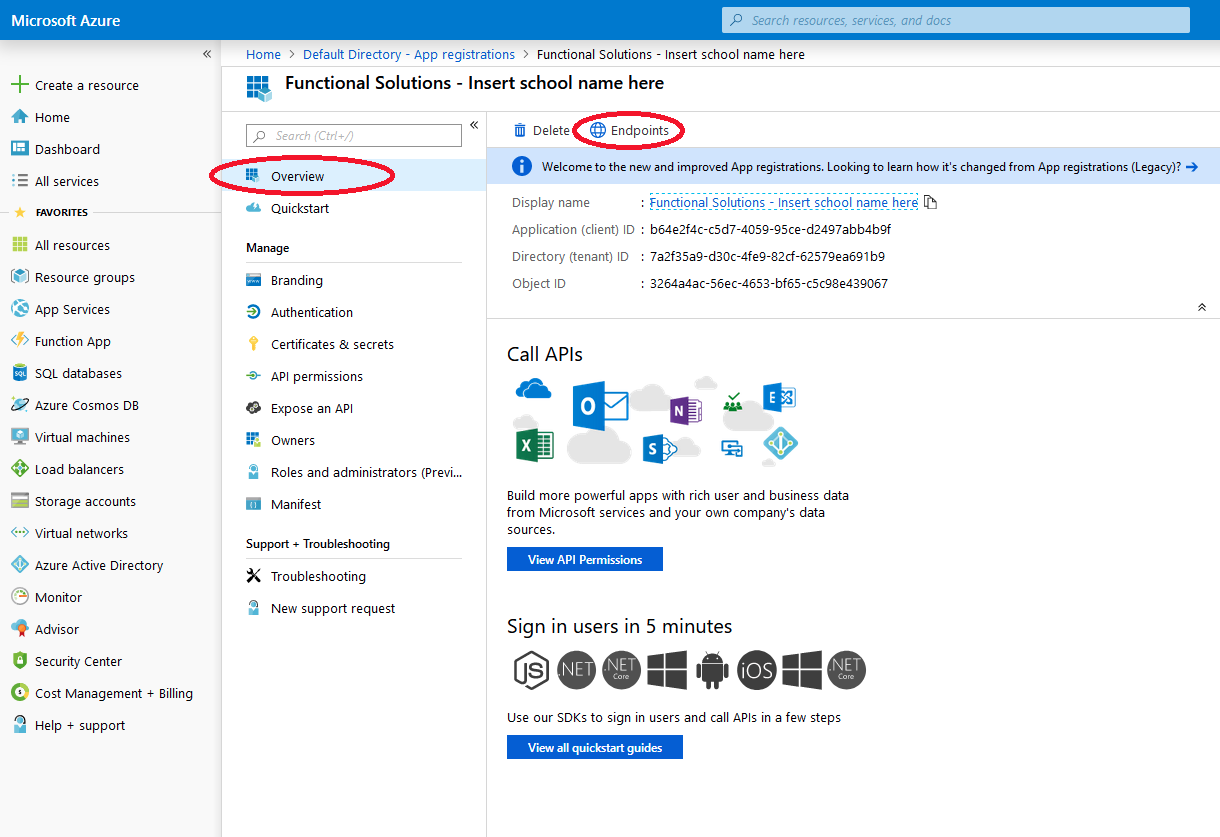Viewport: 1220px width, 837px height.
Task: Click the Virtual networks icon
Action: coord(19,533)
